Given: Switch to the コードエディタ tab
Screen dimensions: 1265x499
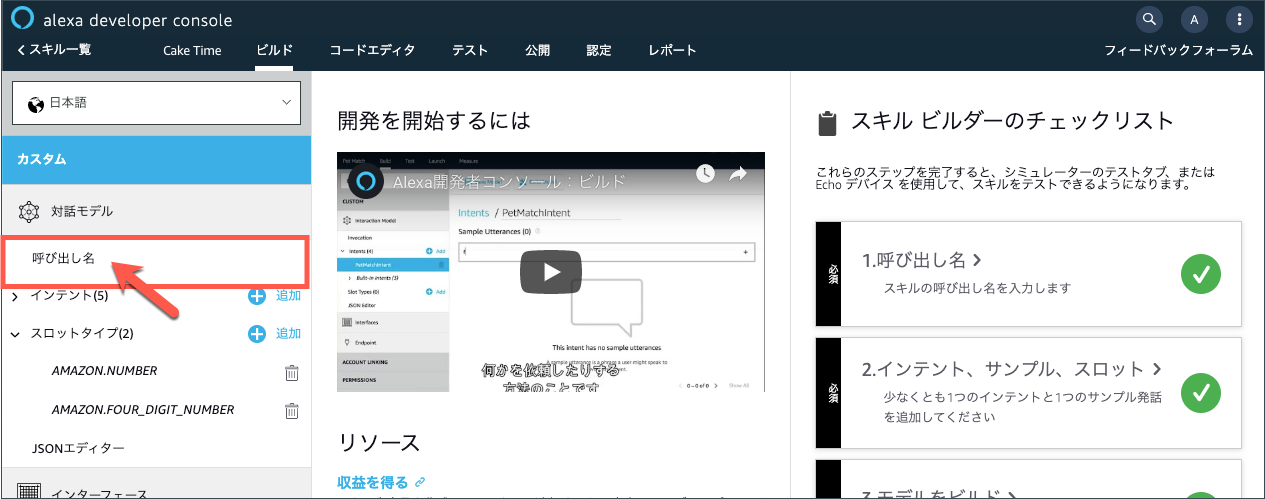Looking at the screenshot, I should click(372, 50).
